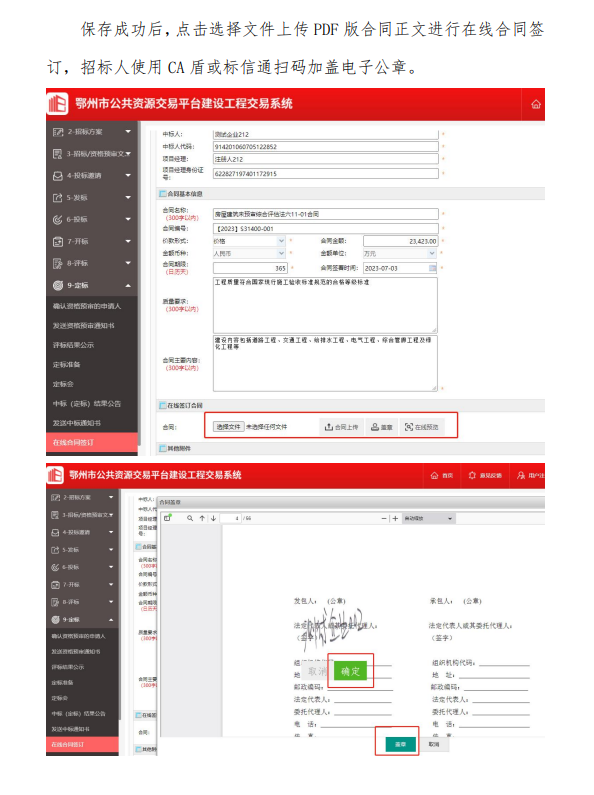This screenshot has height=795, width=594.
Task: Click 在线预览 preview icon button
Action: [x=422, y=427]
